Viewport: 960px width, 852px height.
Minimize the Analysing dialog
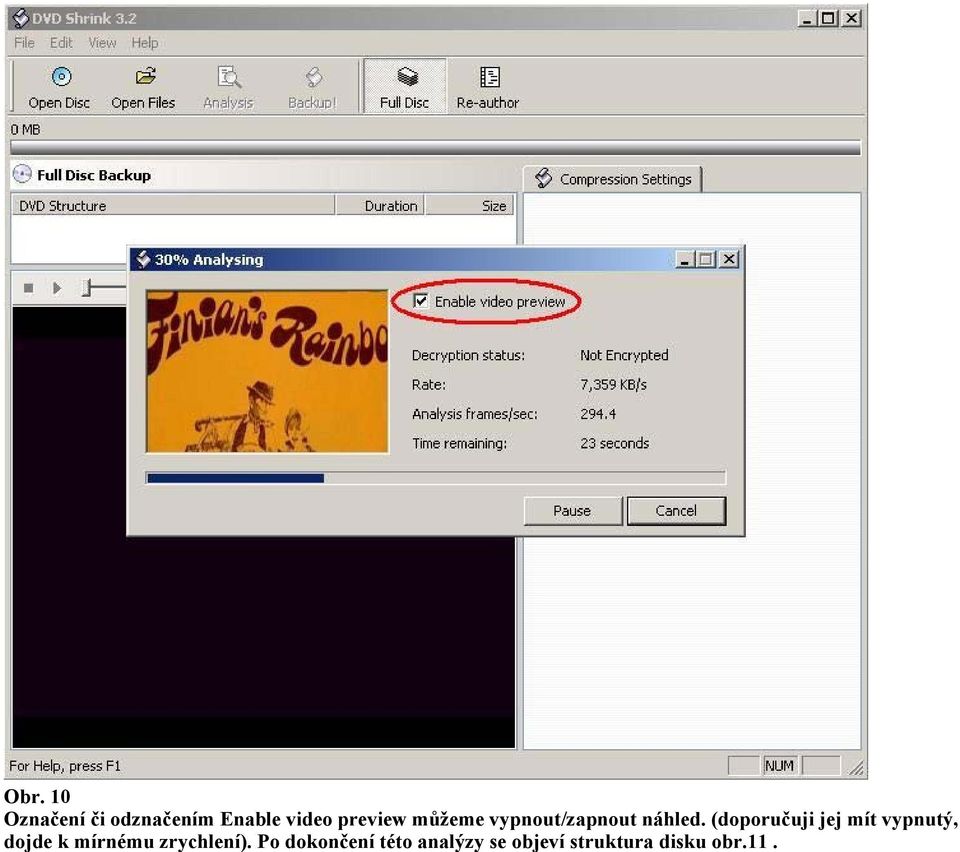pos(684,260)
